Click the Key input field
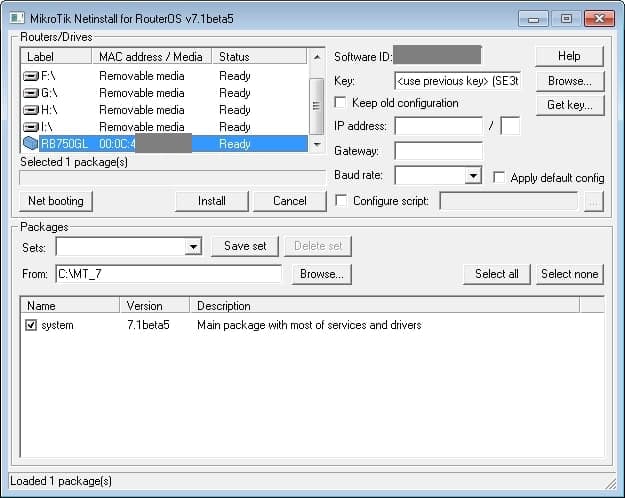Screen dimensions: 625x498 click(x=457, y=81)
